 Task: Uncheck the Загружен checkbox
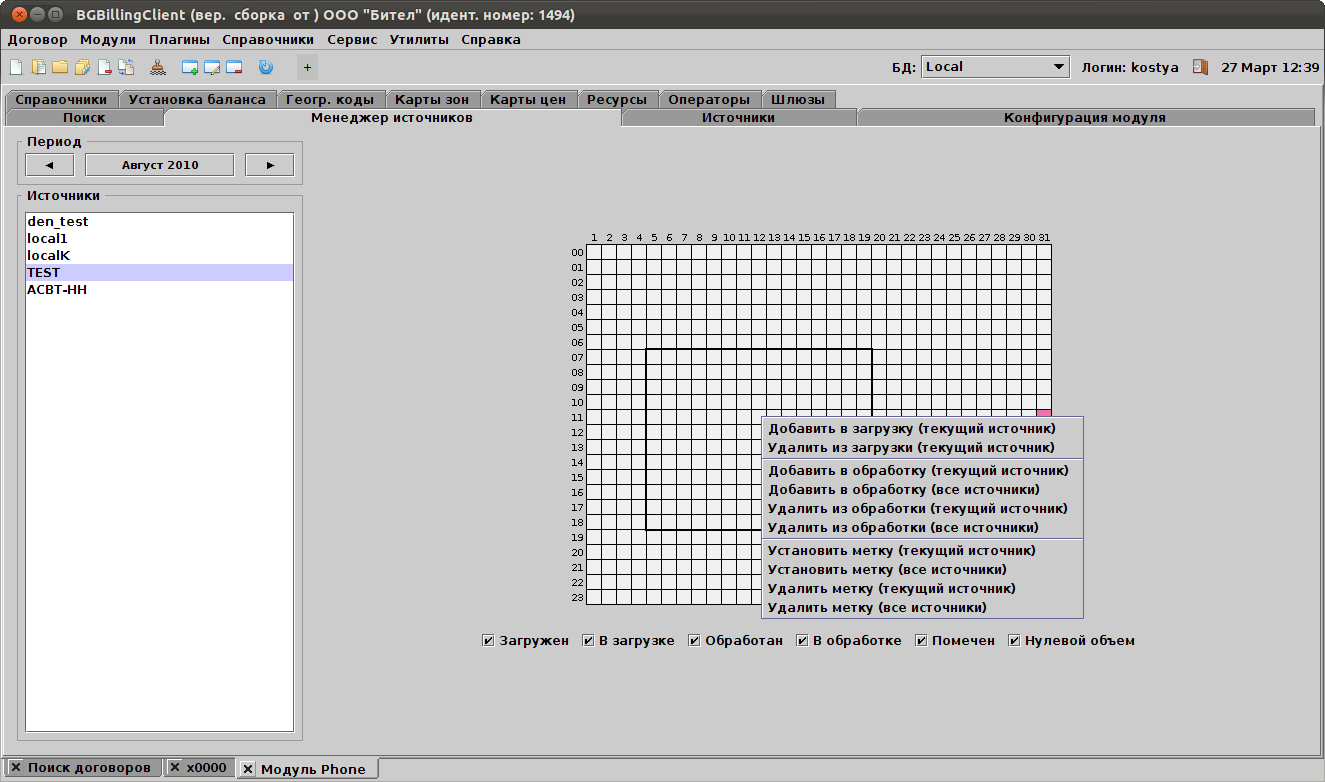point(488,641)
